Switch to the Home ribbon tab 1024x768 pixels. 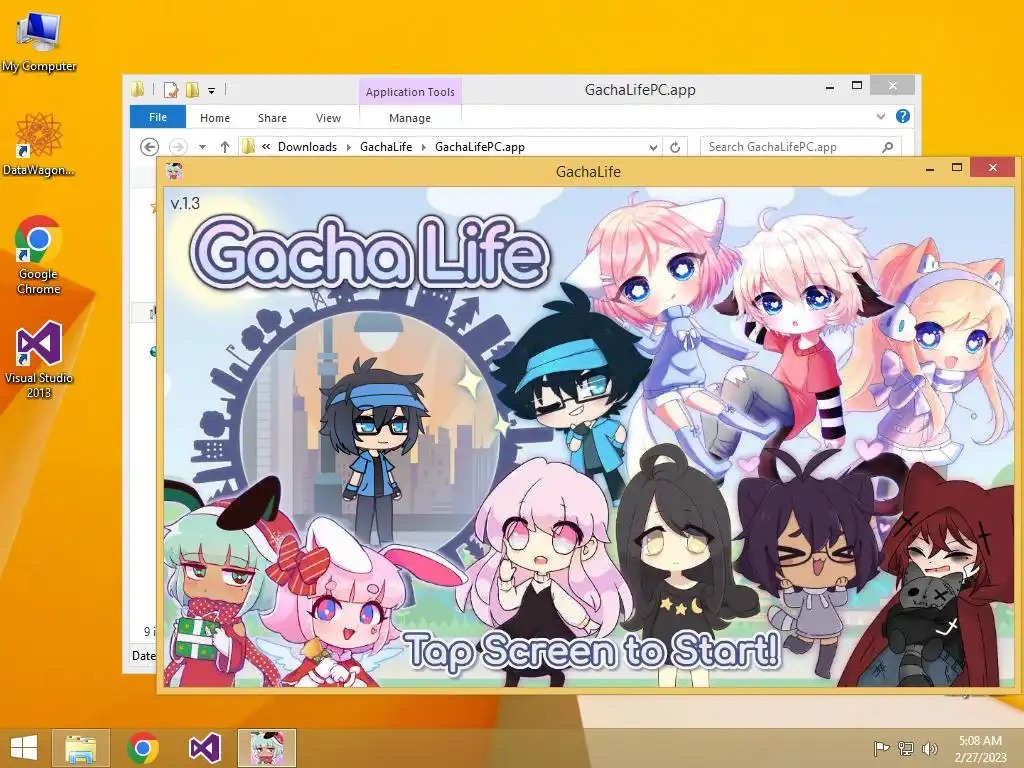215,118
